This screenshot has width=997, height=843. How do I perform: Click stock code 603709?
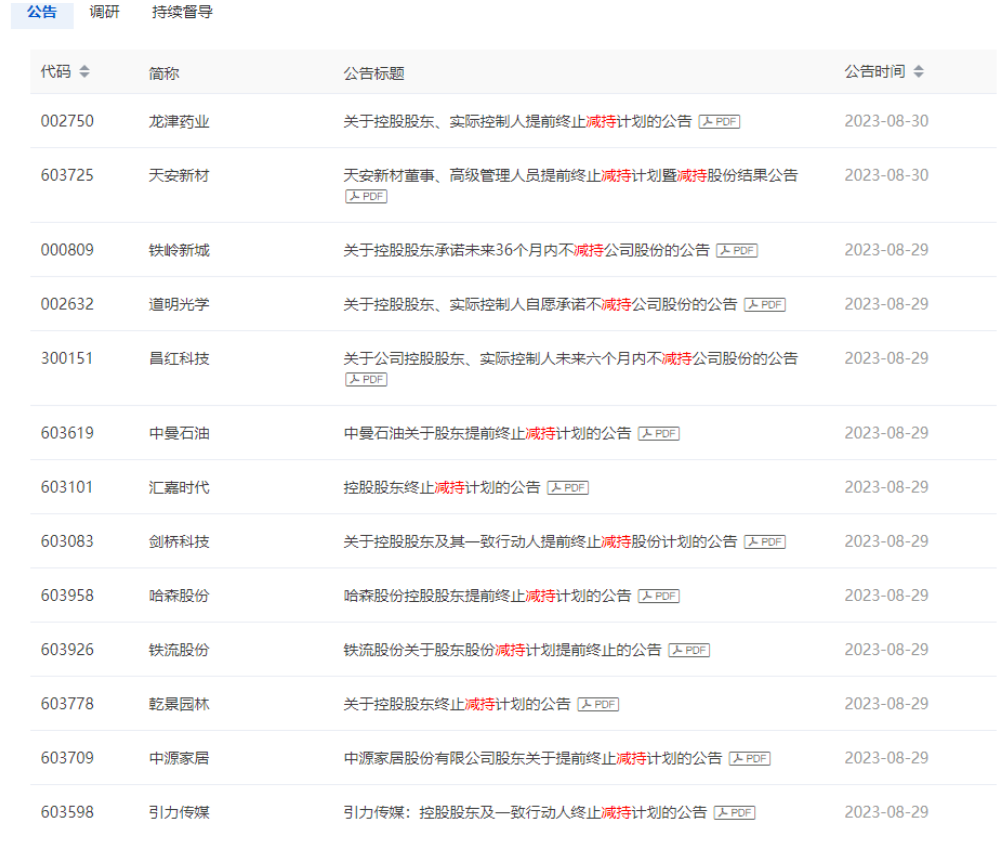tap(67, 758)
